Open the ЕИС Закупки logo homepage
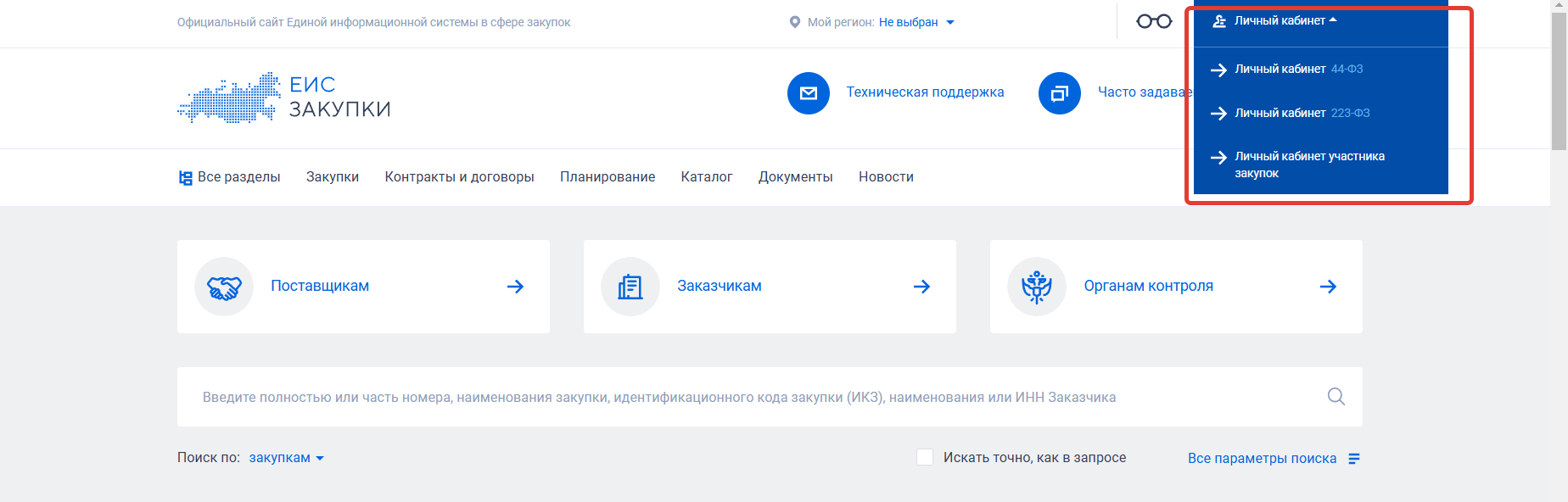Screen dimensions: 1568x502 [x=284, y=98]
